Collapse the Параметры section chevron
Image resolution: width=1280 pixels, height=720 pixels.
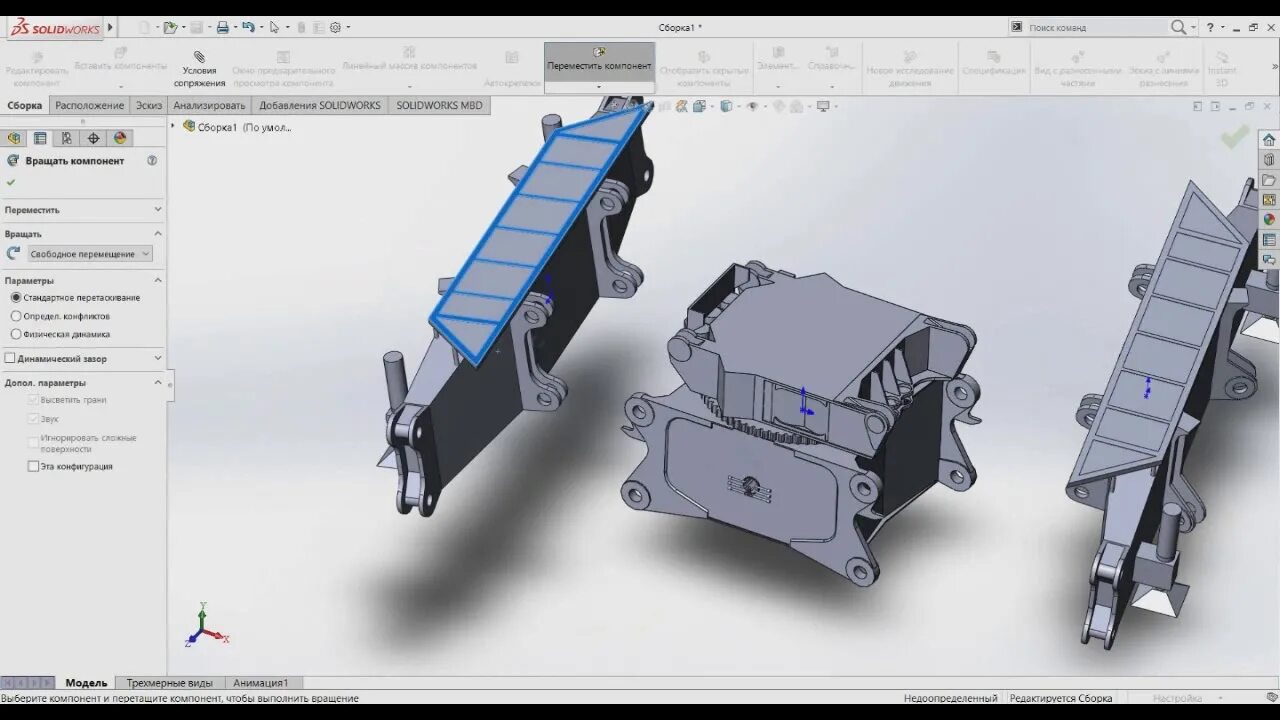click(157, 280)
